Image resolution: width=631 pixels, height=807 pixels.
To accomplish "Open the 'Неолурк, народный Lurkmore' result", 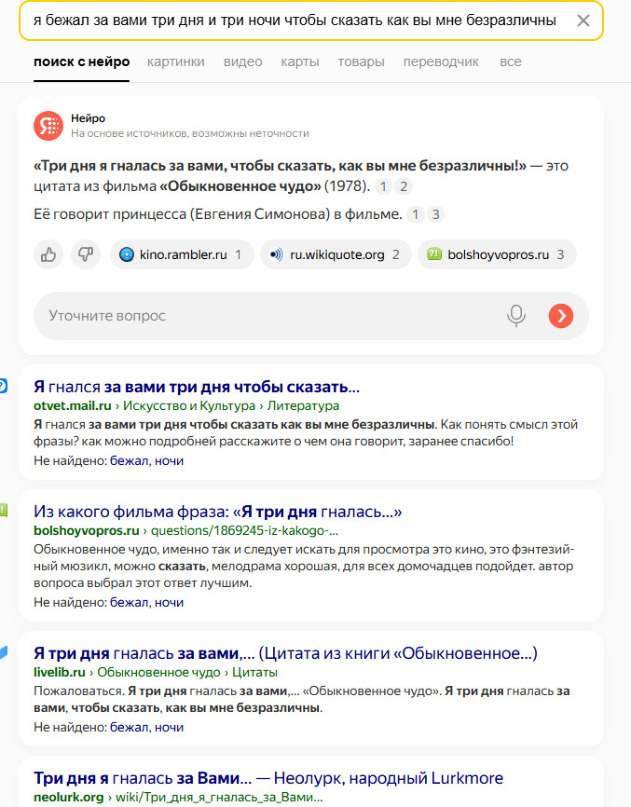I will [268, 778].
